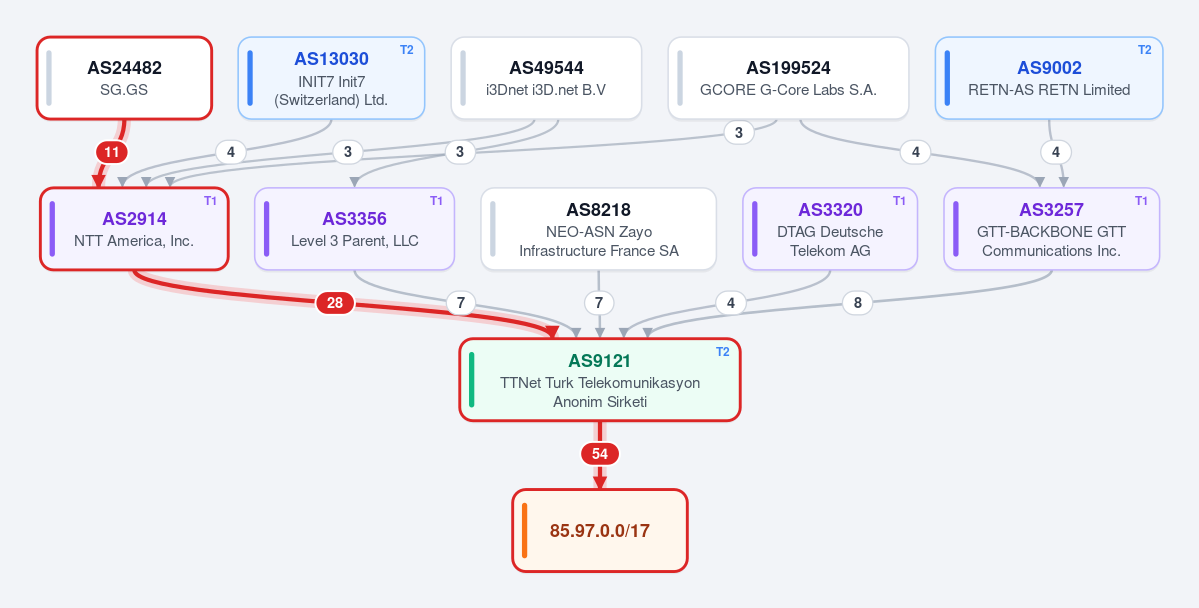This screenshot has height=608, width=1199.
Task: Click the 8 edge badge from AS3257
Action: tap(857, 303)
